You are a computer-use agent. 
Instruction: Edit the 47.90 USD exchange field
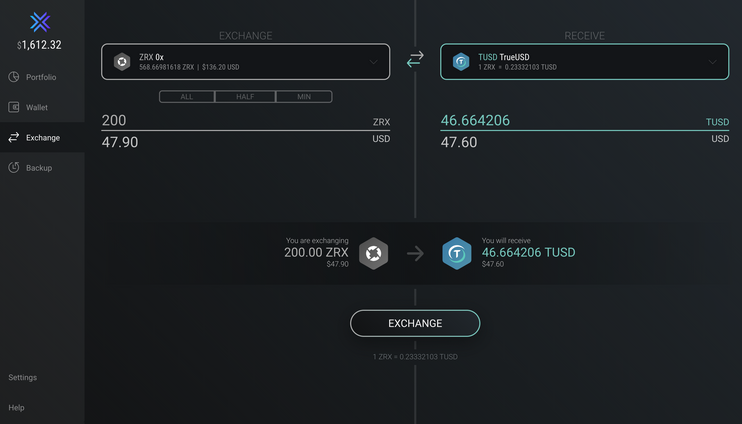[246, 142]
